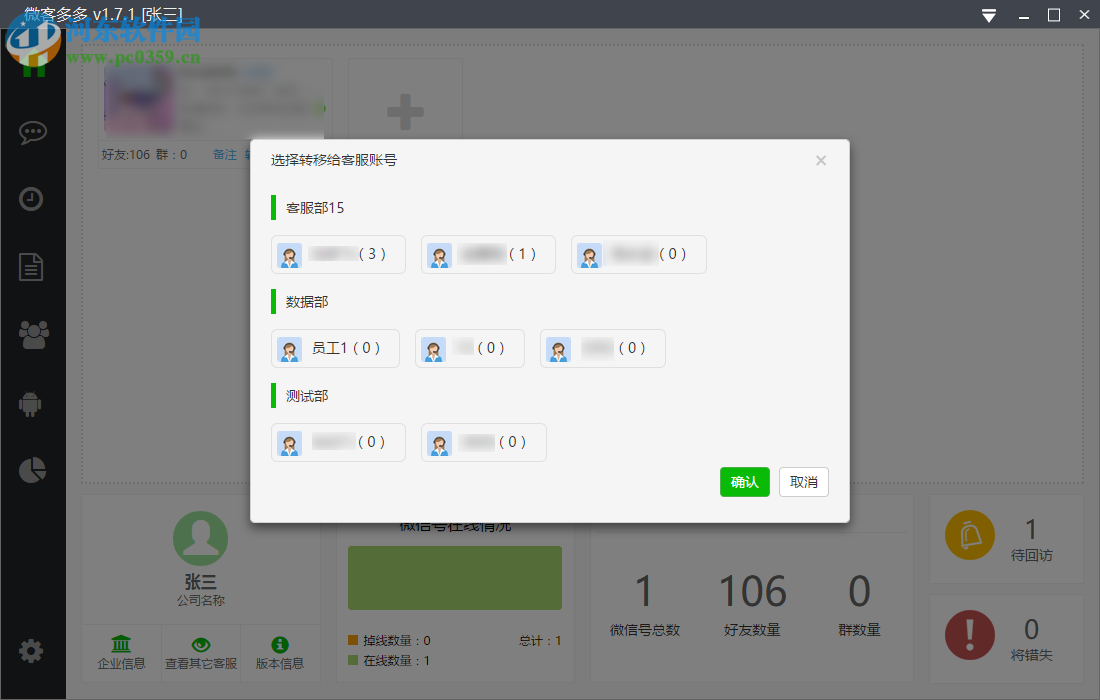Screen dimensions: 1100x700
Task: Select agent 员工1 ( 0 ) in 数据部
Action: 335,348
